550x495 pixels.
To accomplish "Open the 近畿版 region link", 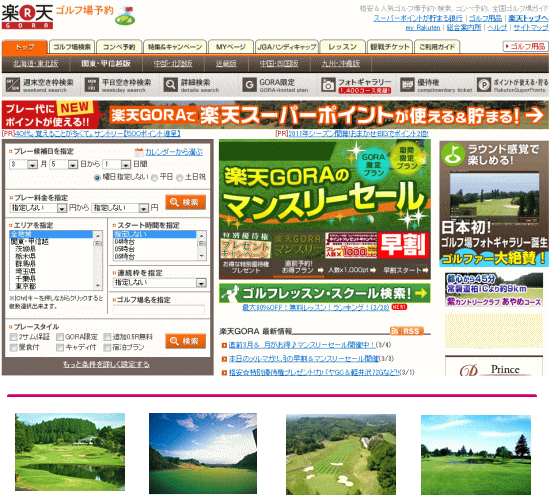I will 226,64.
